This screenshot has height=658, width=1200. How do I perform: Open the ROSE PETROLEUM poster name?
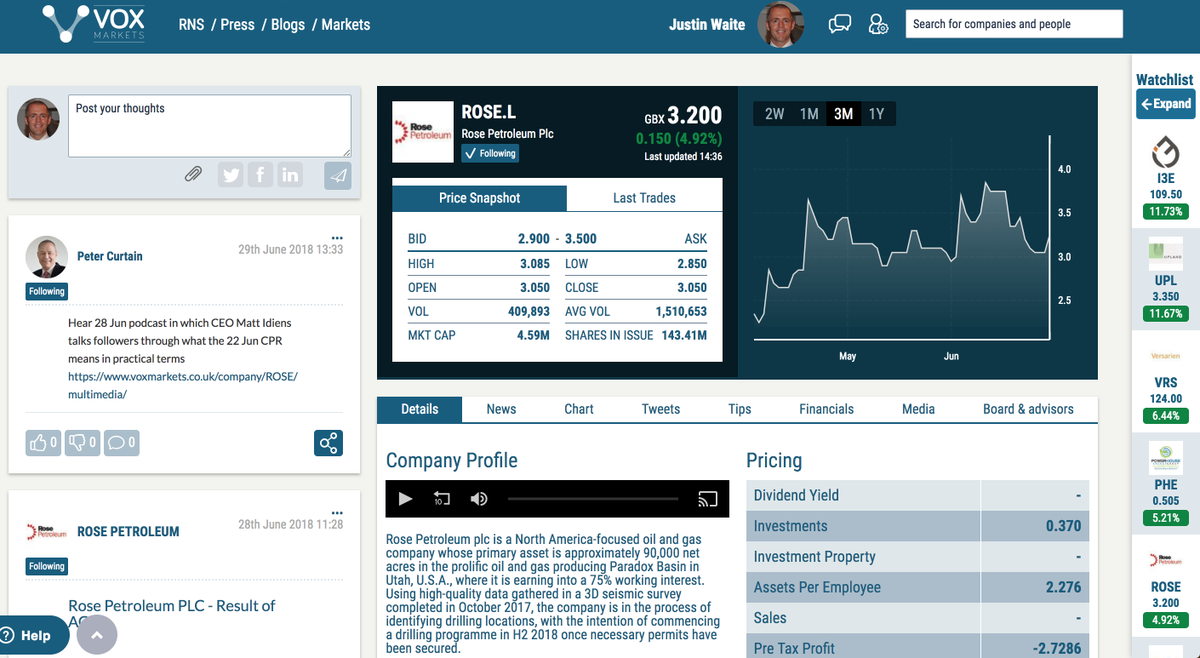click(128, 531)
